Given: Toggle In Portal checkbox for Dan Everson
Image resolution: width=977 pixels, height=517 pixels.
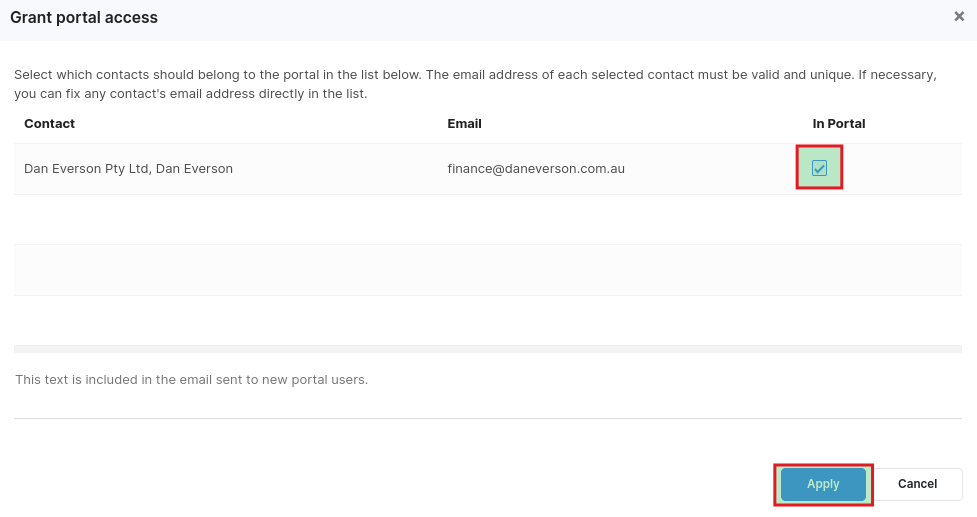Looking at the screenshot, I should [x=819, y=168].
